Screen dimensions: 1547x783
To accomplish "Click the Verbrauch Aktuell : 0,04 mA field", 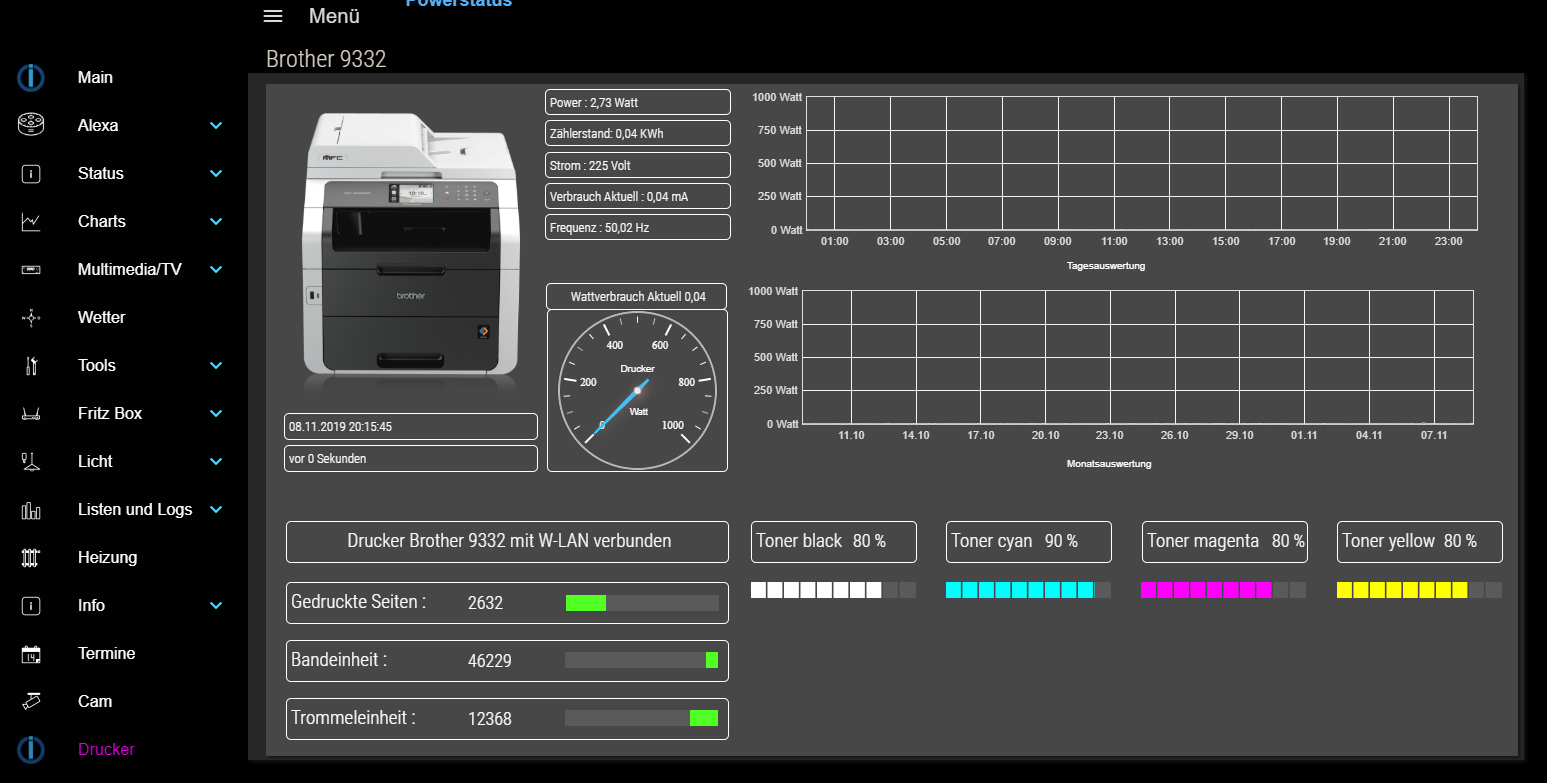I will pos(638,196).
